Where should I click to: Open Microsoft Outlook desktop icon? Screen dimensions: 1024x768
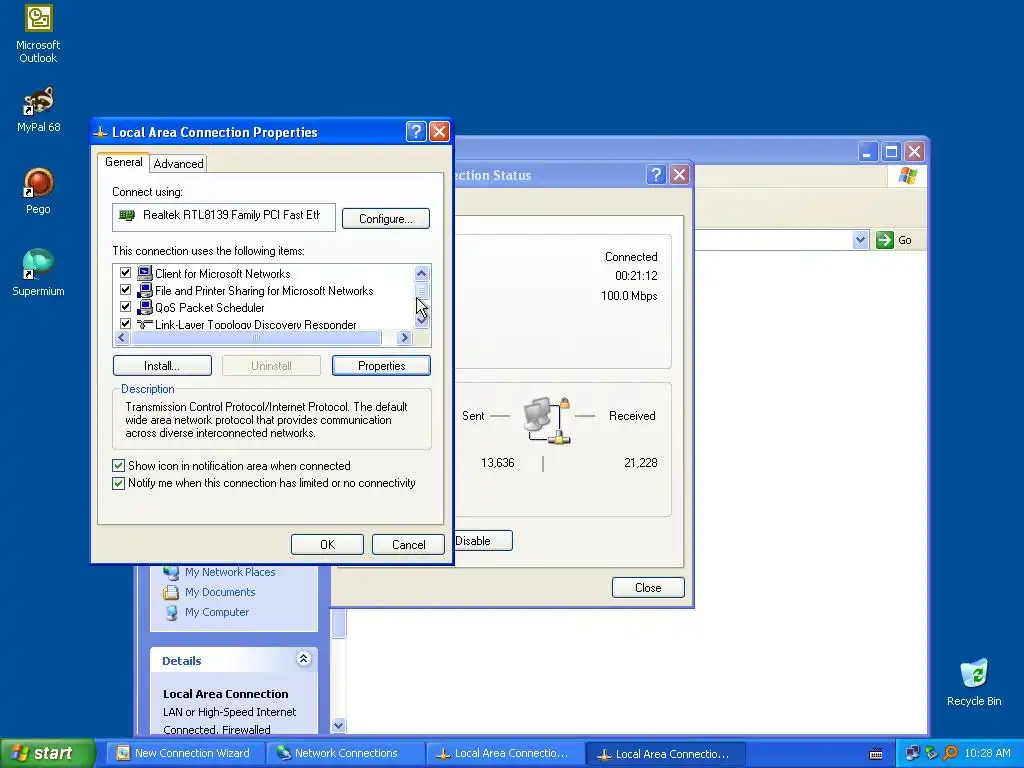pos(38,34)
